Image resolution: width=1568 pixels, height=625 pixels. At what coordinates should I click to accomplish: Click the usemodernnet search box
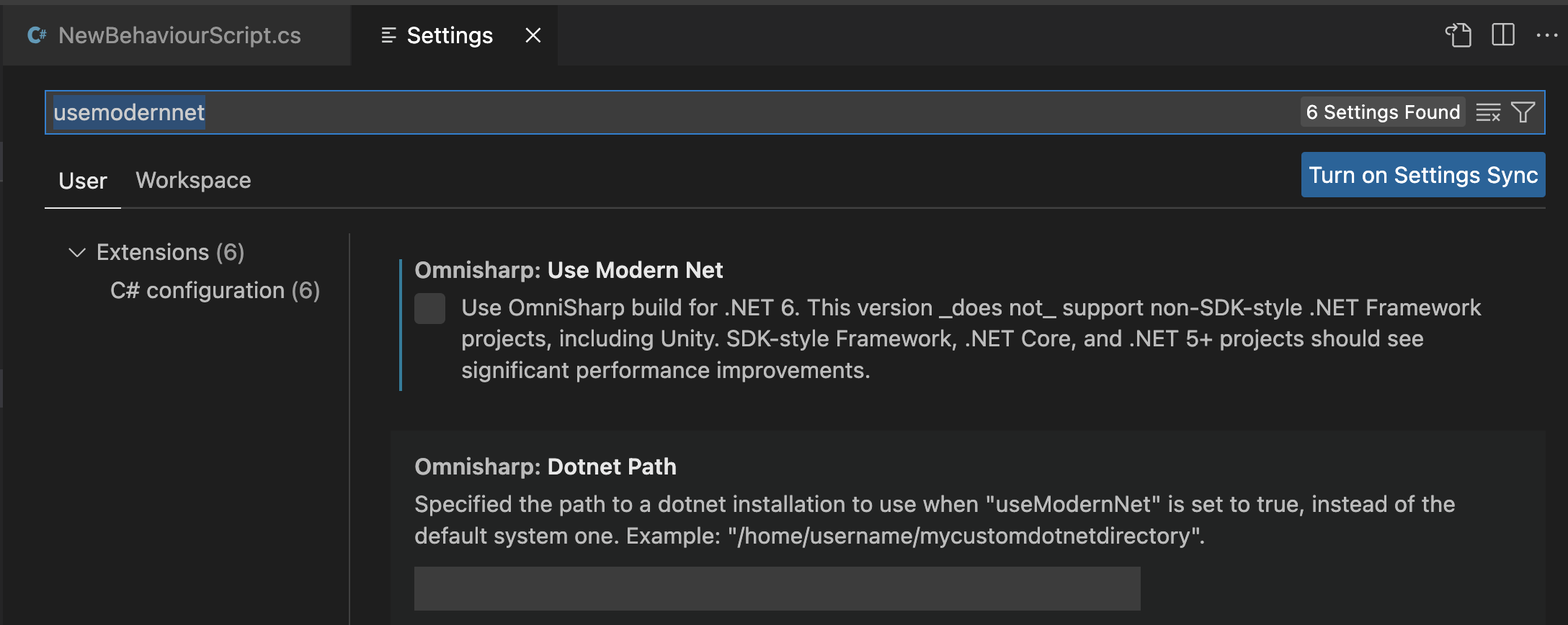pos(649,112)
